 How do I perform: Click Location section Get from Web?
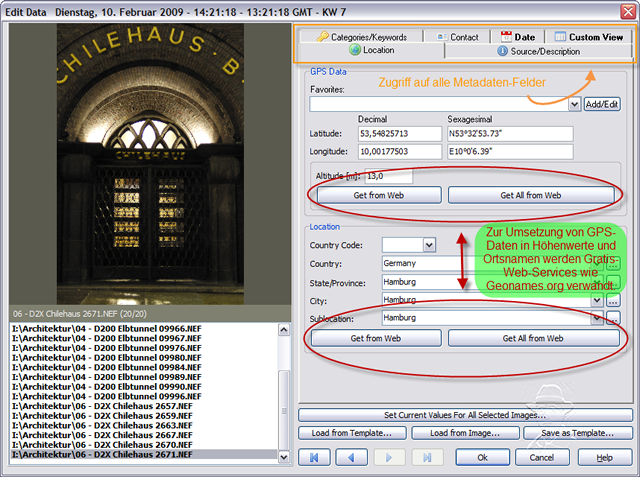coord(376,338)
